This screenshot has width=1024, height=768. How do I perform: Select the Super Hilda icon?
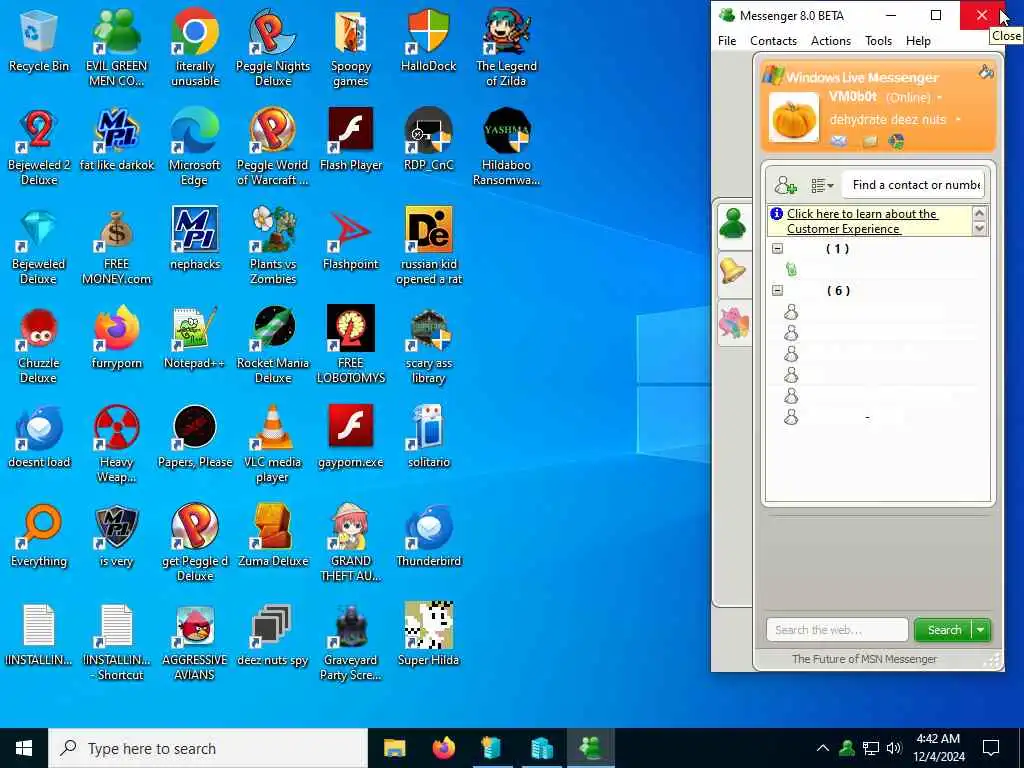pos(428,635)
